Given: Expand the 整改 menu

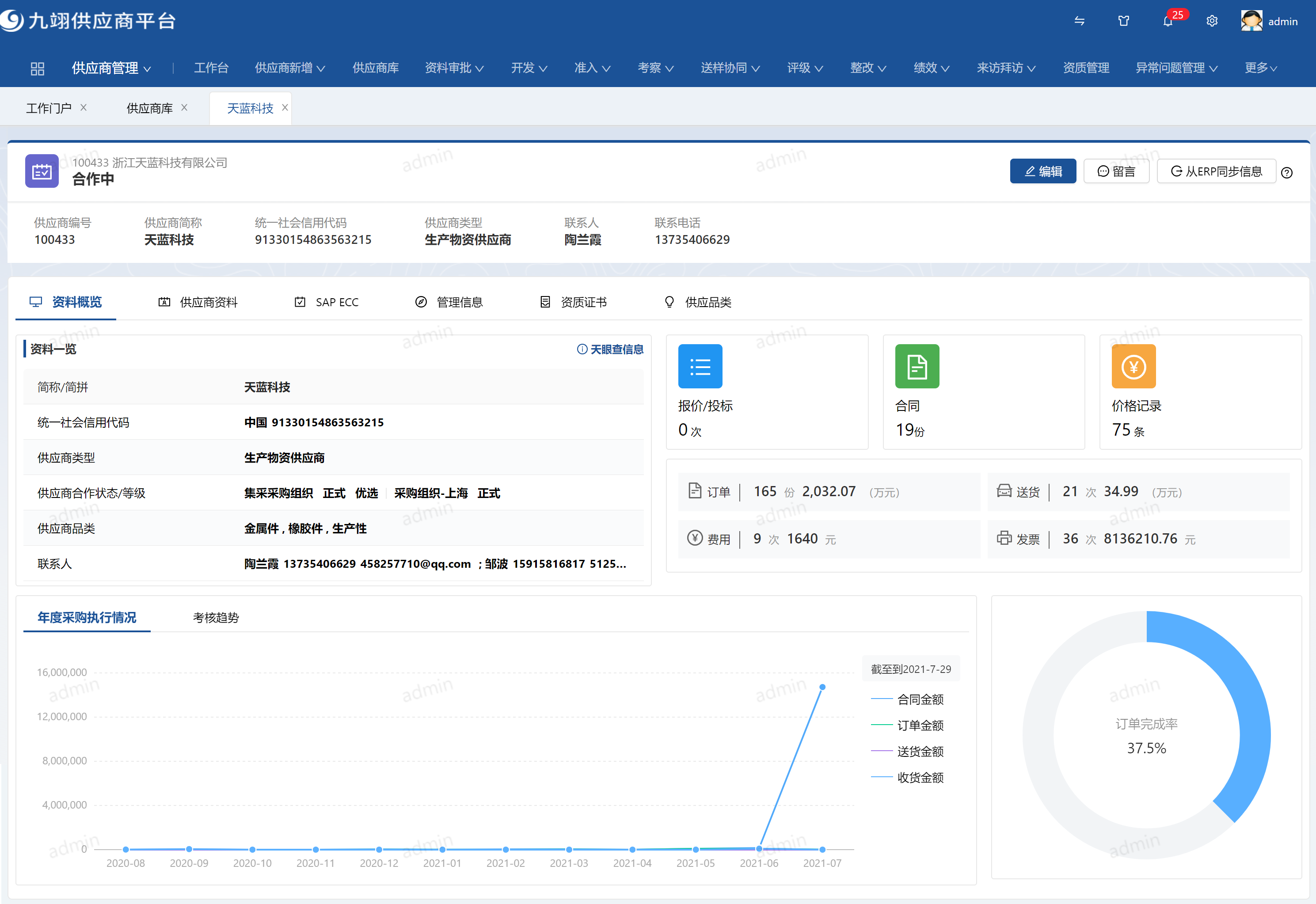Looking at the screenshot, I should (868, 68).
